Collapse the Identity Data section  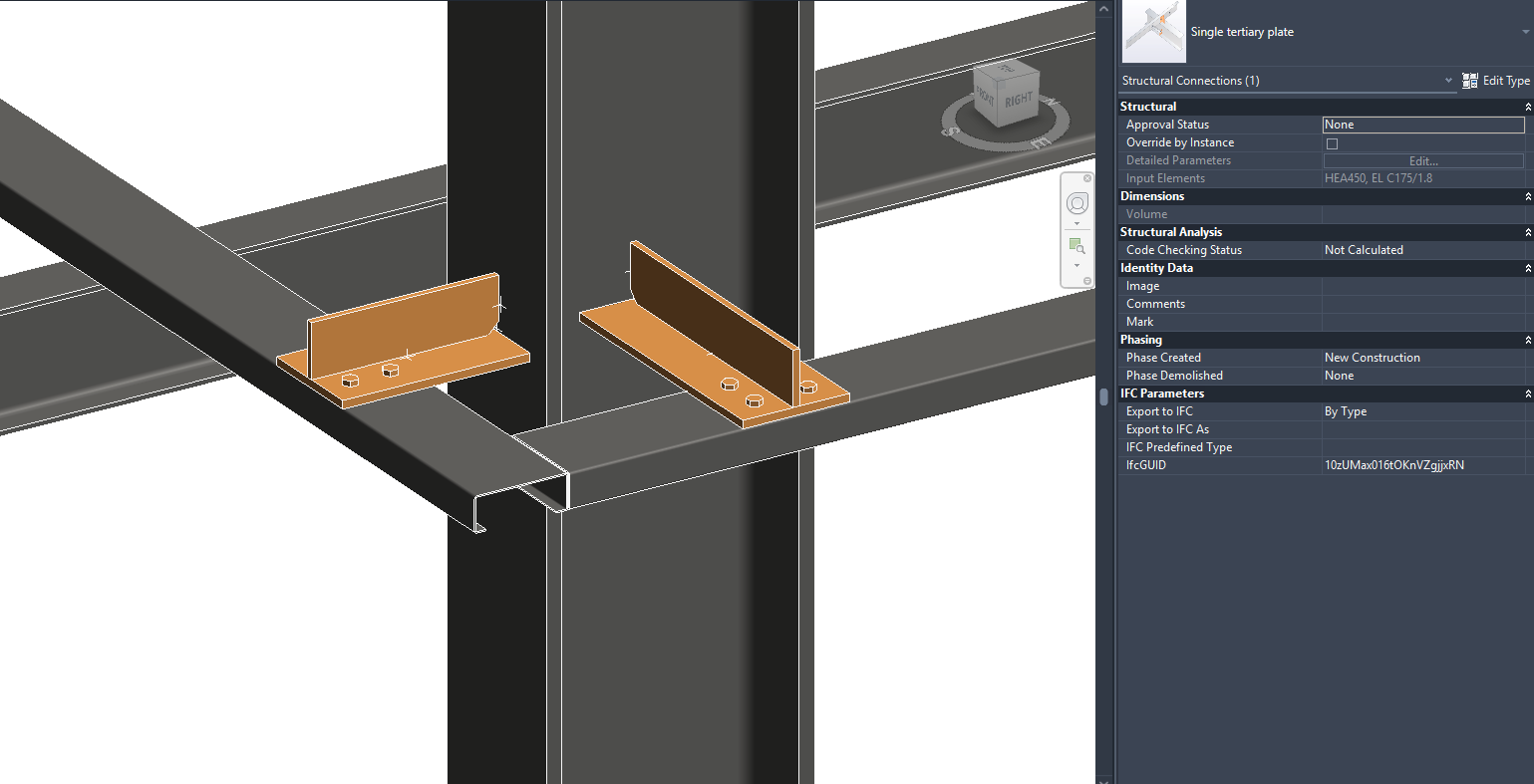(x=1526, y=268)
